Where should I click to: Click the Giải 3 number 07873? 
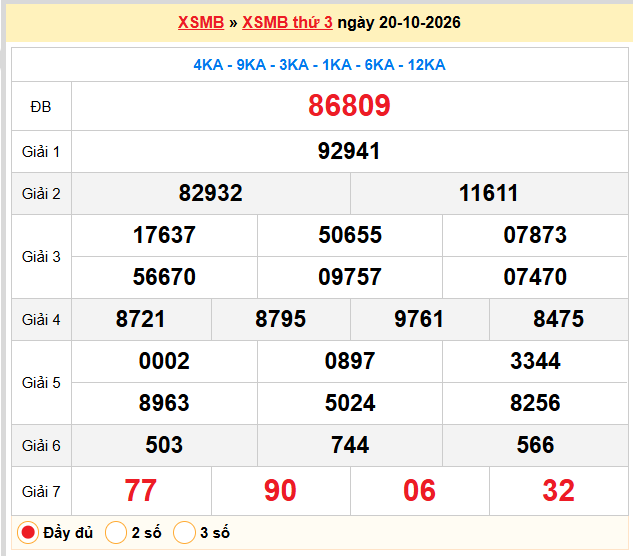coord(535,235)
